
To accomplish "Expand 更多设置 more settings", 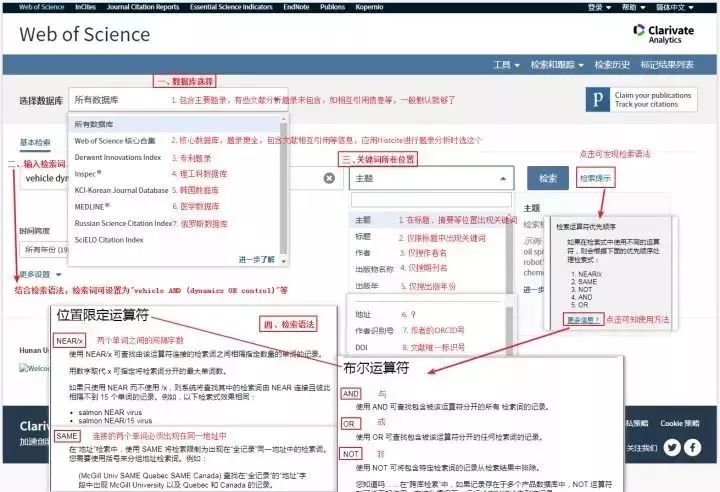I will [40, 274].
